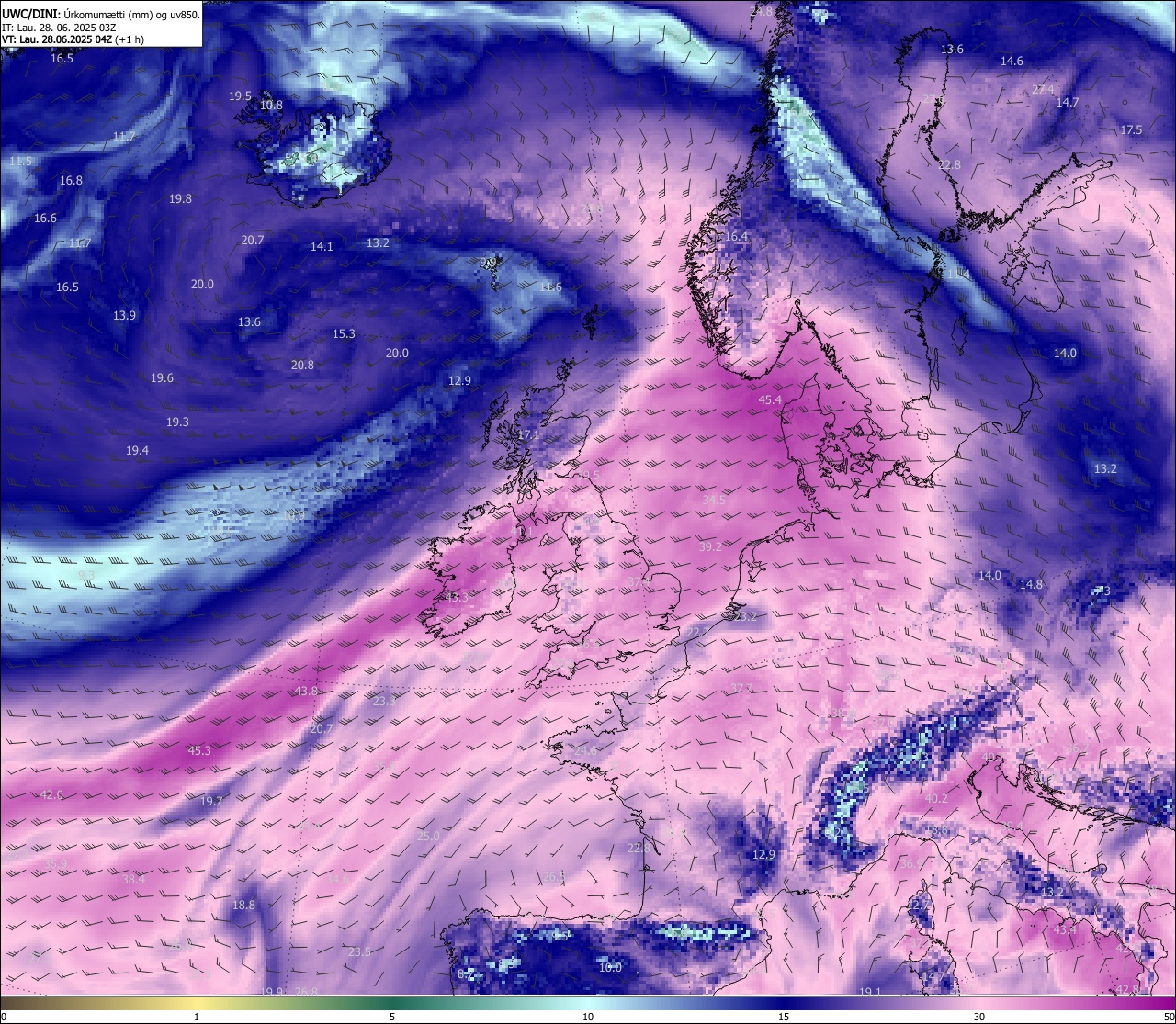Click the 16.6 value on the map

point(45,219)
